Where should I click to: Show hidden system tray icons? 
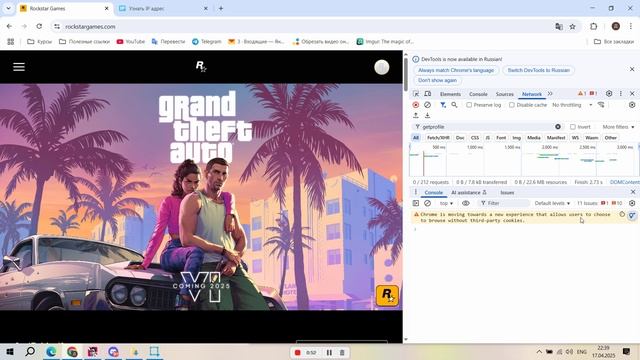point(539,351)
